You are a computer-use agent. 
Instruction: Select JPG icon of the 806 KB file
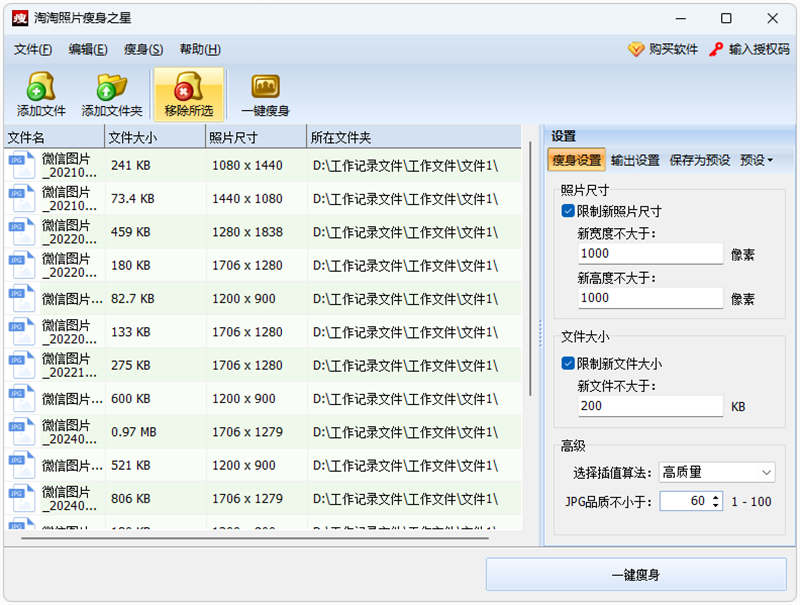[21, 498]
